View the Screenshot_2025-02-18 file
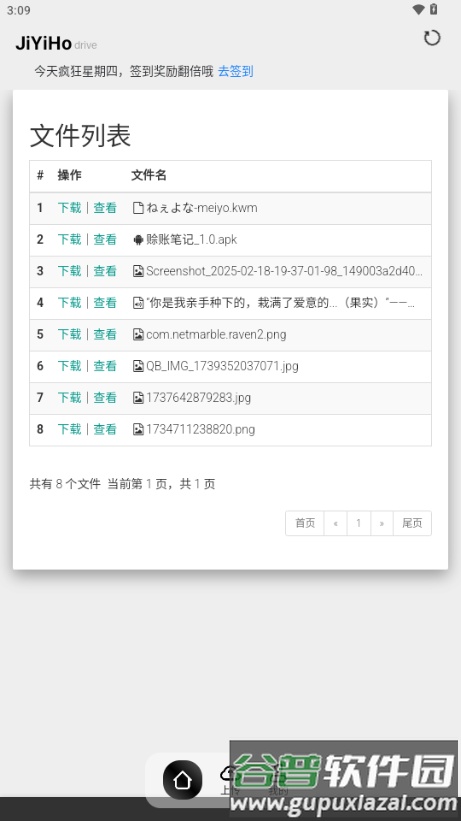461x821 pixels. 105,271
